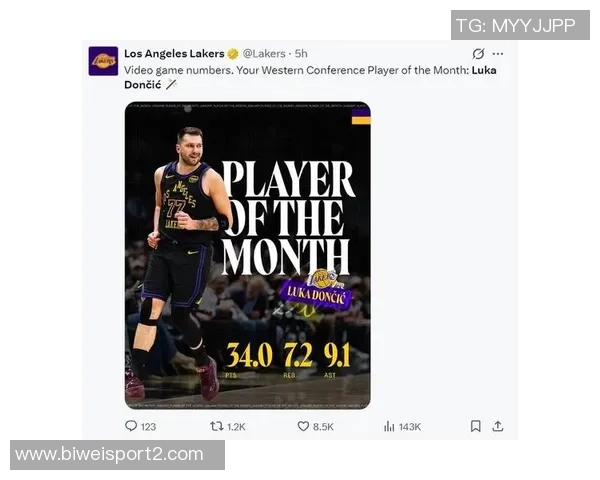Click the 8.5K likes count
Viewport: 600px width, 480px height.
(x=323, y=427)
